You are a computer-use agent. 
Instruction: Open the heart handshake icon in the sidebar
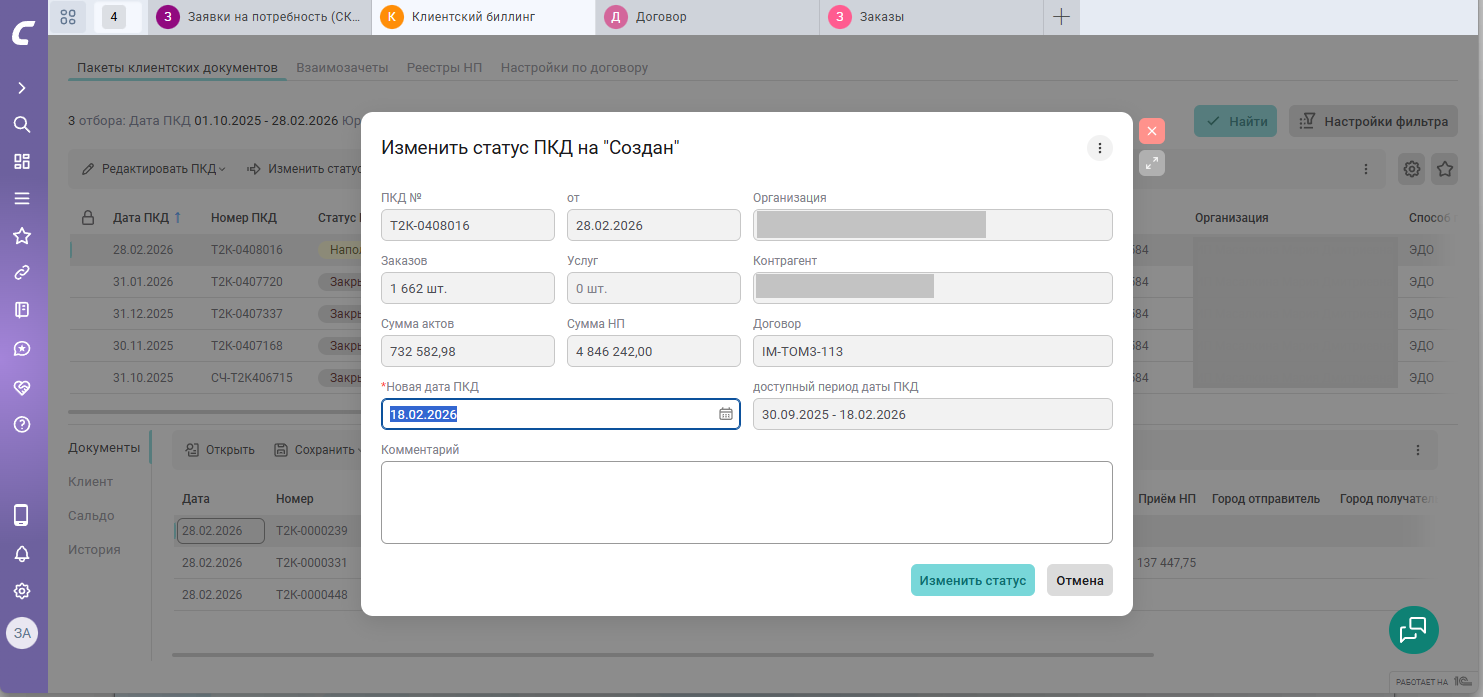click(22, 386)
